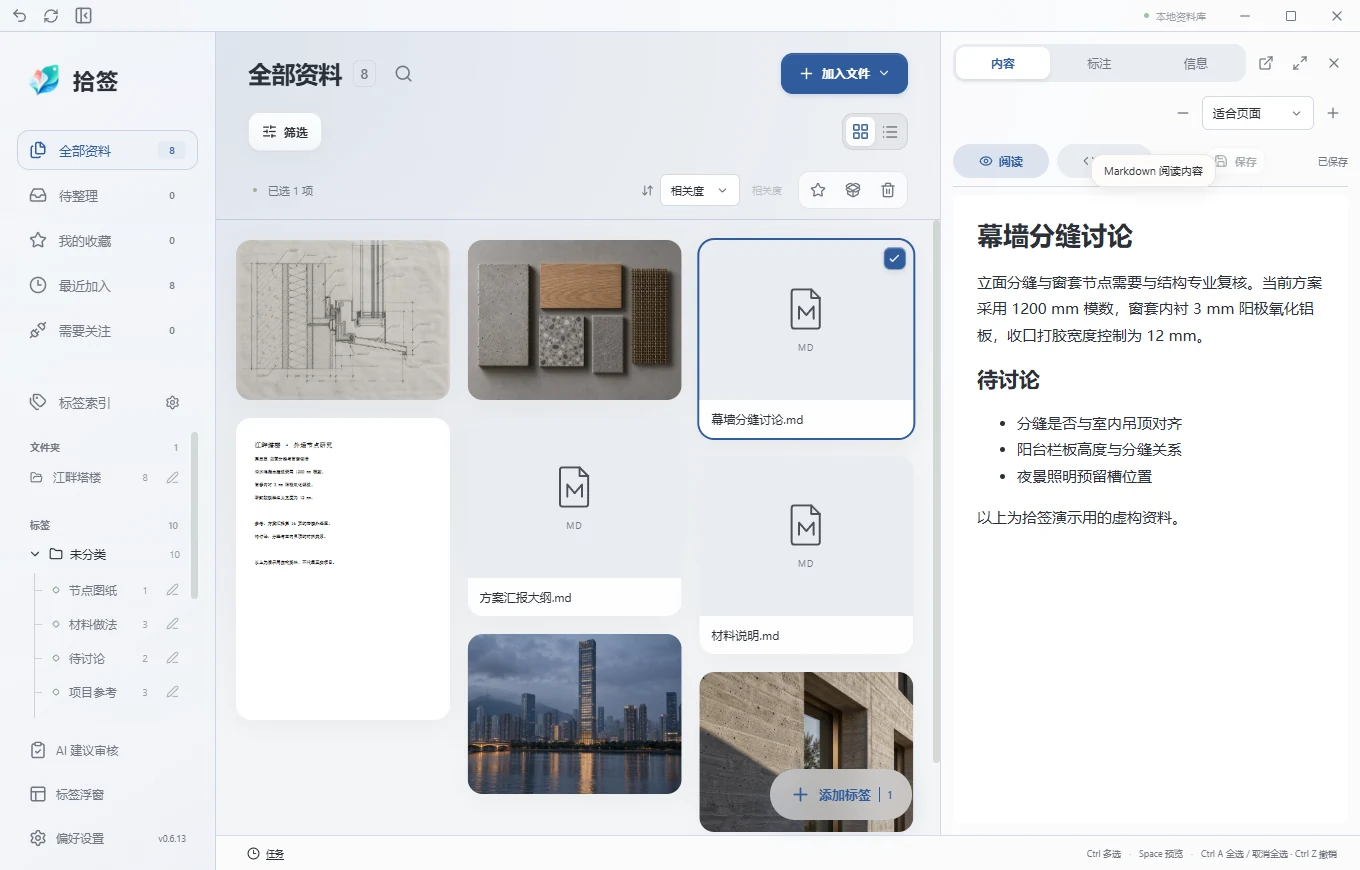Open 全部资料 in sidebar

pyautogui.click(x=107, y=151)
